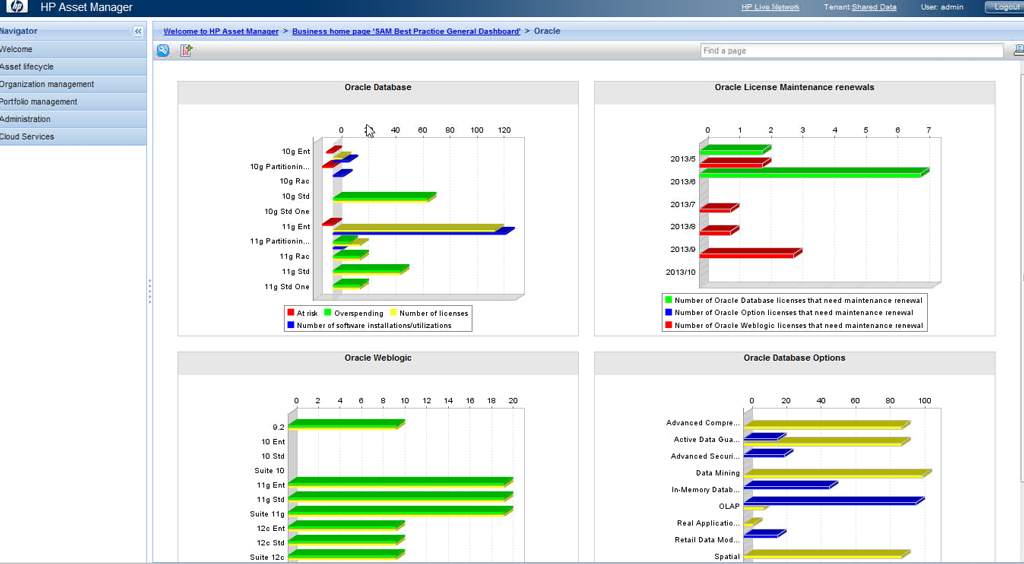1024x564 pixels.
Task: Click the Retail Data Mod... axis label
Action: point(707,540)
